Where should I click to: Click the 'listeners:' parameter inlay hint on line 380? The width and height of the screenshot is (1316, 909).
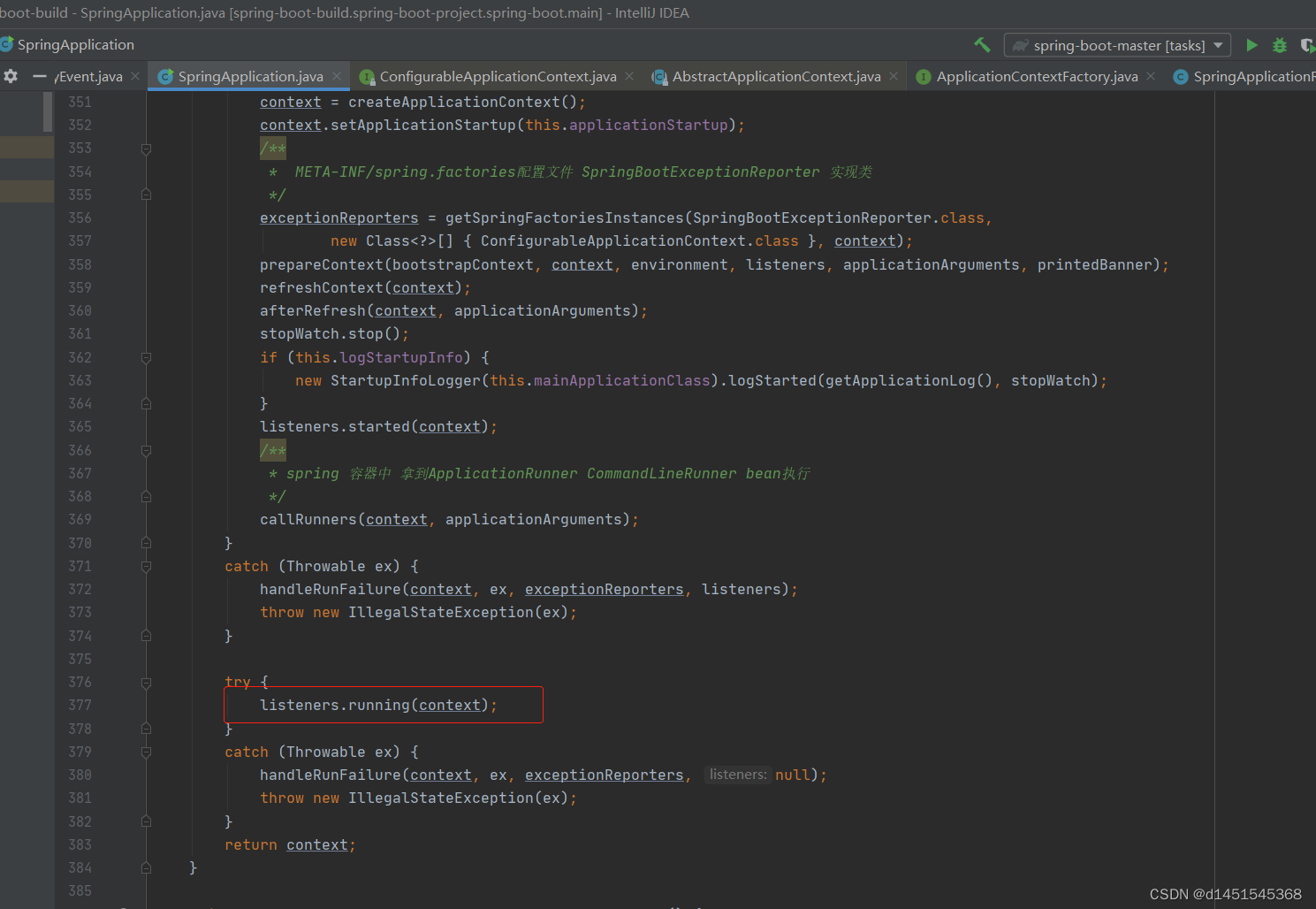tap(738, 775)
